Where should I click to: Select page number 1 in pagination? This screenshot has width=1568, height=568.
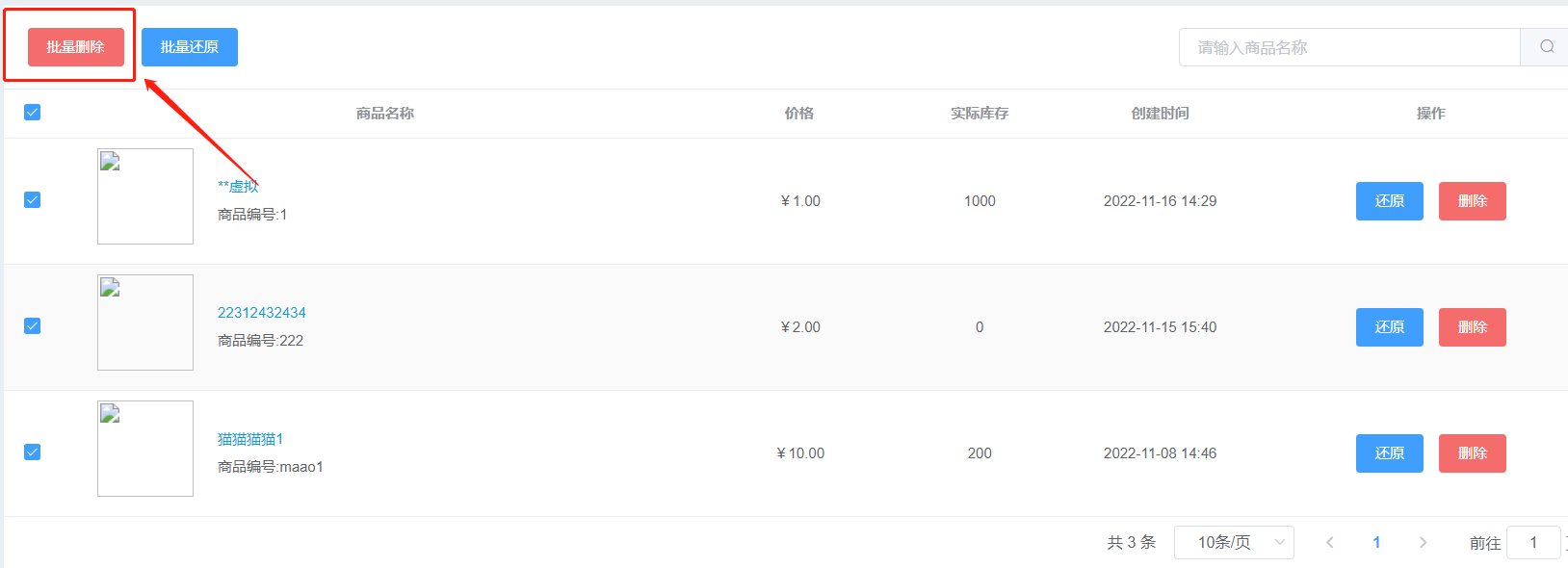[1376, 543]
